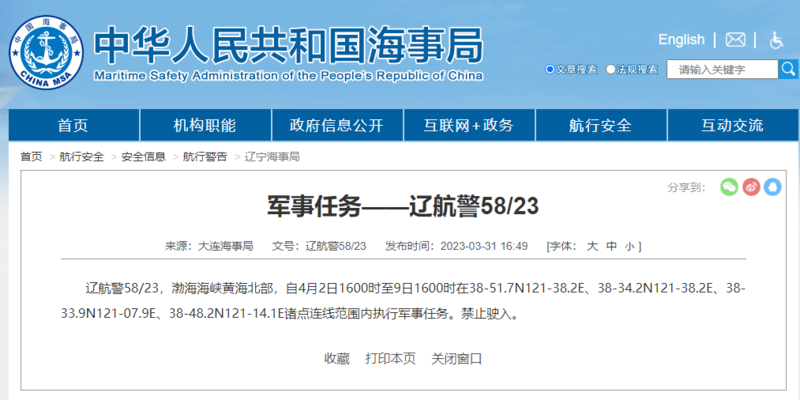Set font size to 大
800x400 pixels.
(x=592, y=246)
